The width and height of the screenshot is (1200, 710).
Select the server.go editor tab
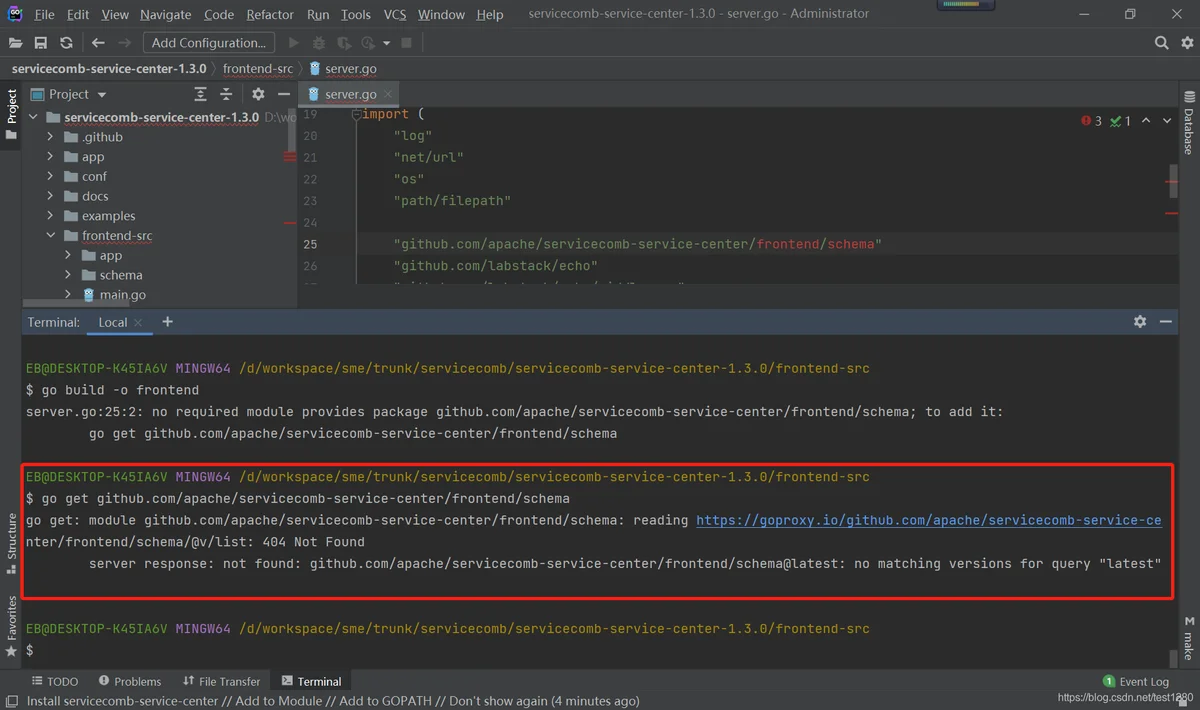(x=350, y=94)
